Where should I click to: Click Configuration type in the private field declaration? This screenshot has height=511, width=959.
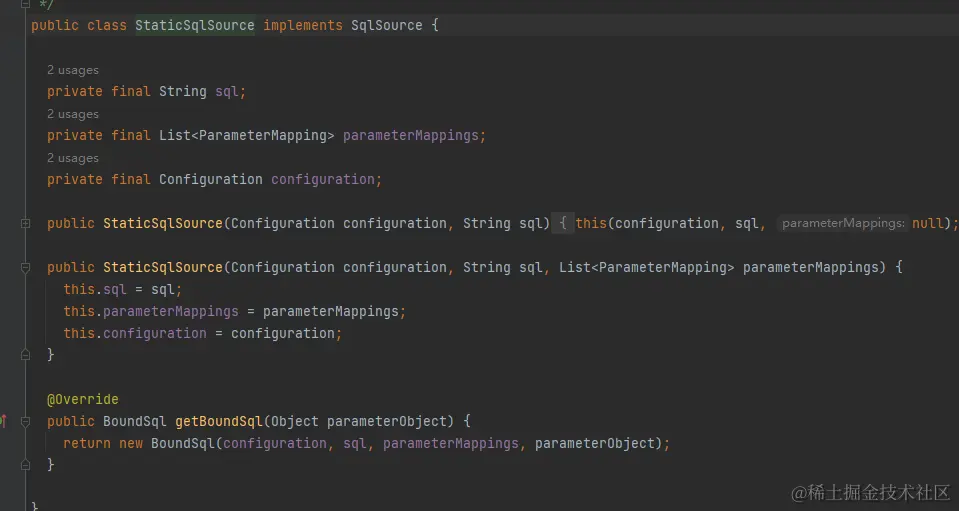click(x=210, y=180)
